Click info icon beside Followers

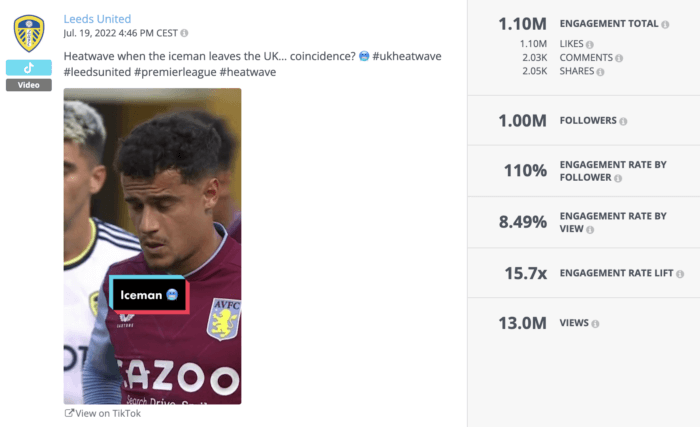pyautogui.click(x=623, y=121)
